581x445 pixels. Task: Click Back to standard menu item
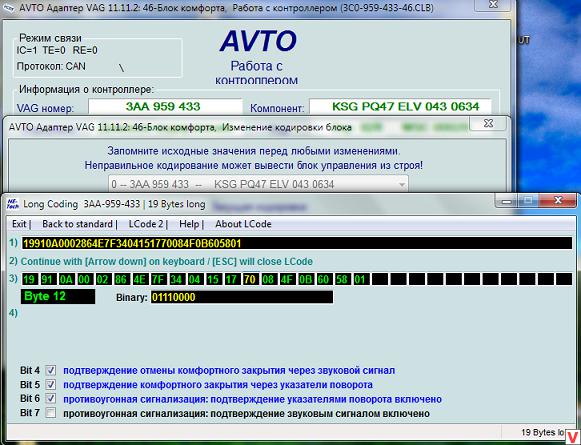coord(77,224)
